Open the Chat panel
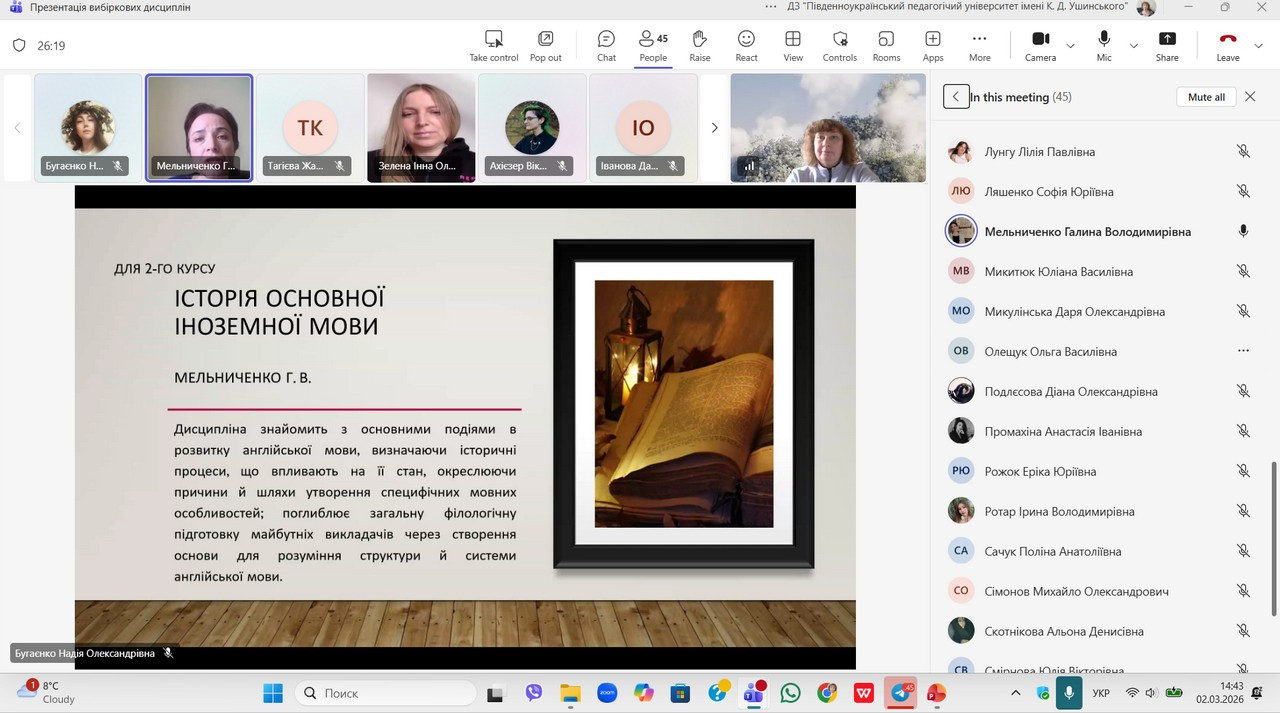The image size is (1280, 713). point(606,45)
